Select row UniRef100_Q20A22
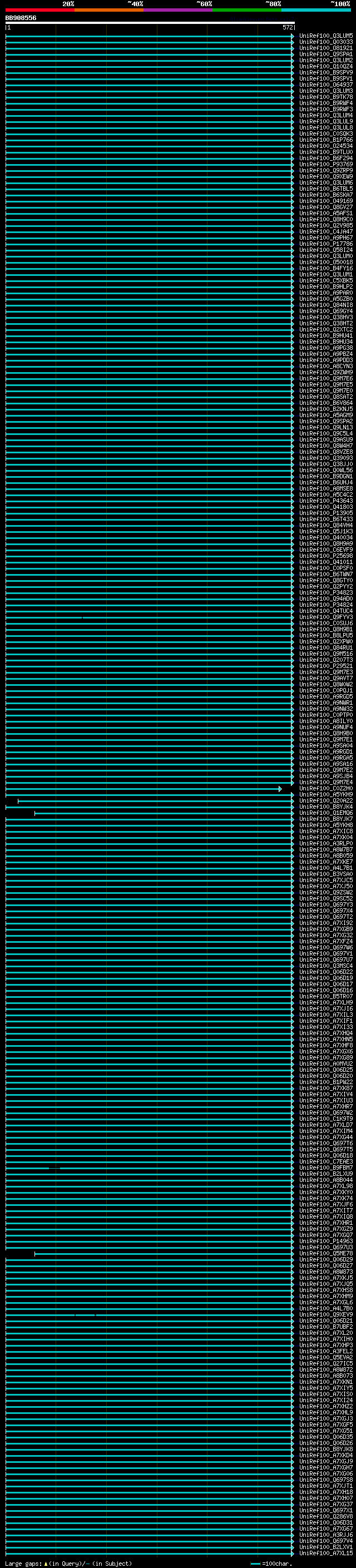 (x=326, y=800)
